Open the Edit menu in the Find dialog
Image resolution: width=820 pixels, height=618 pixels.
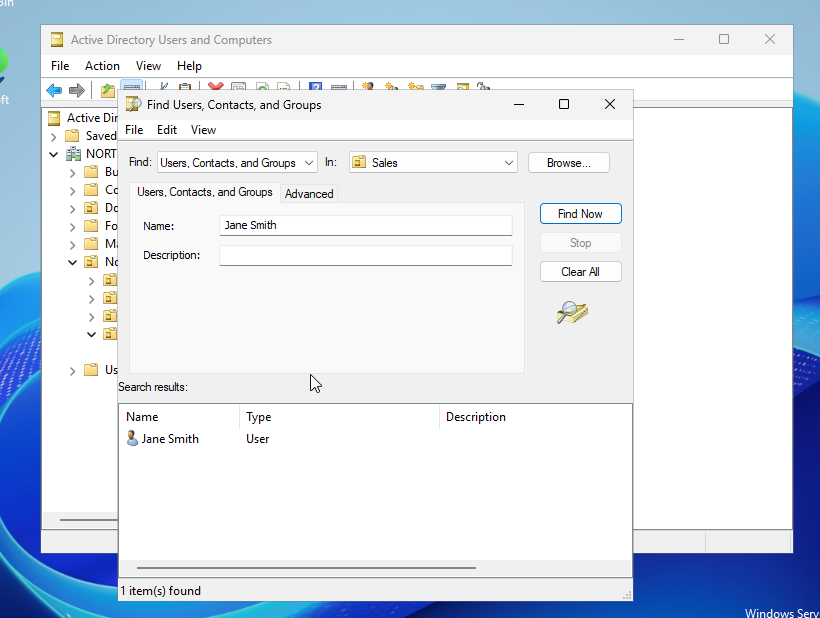[x=167, y=129]
